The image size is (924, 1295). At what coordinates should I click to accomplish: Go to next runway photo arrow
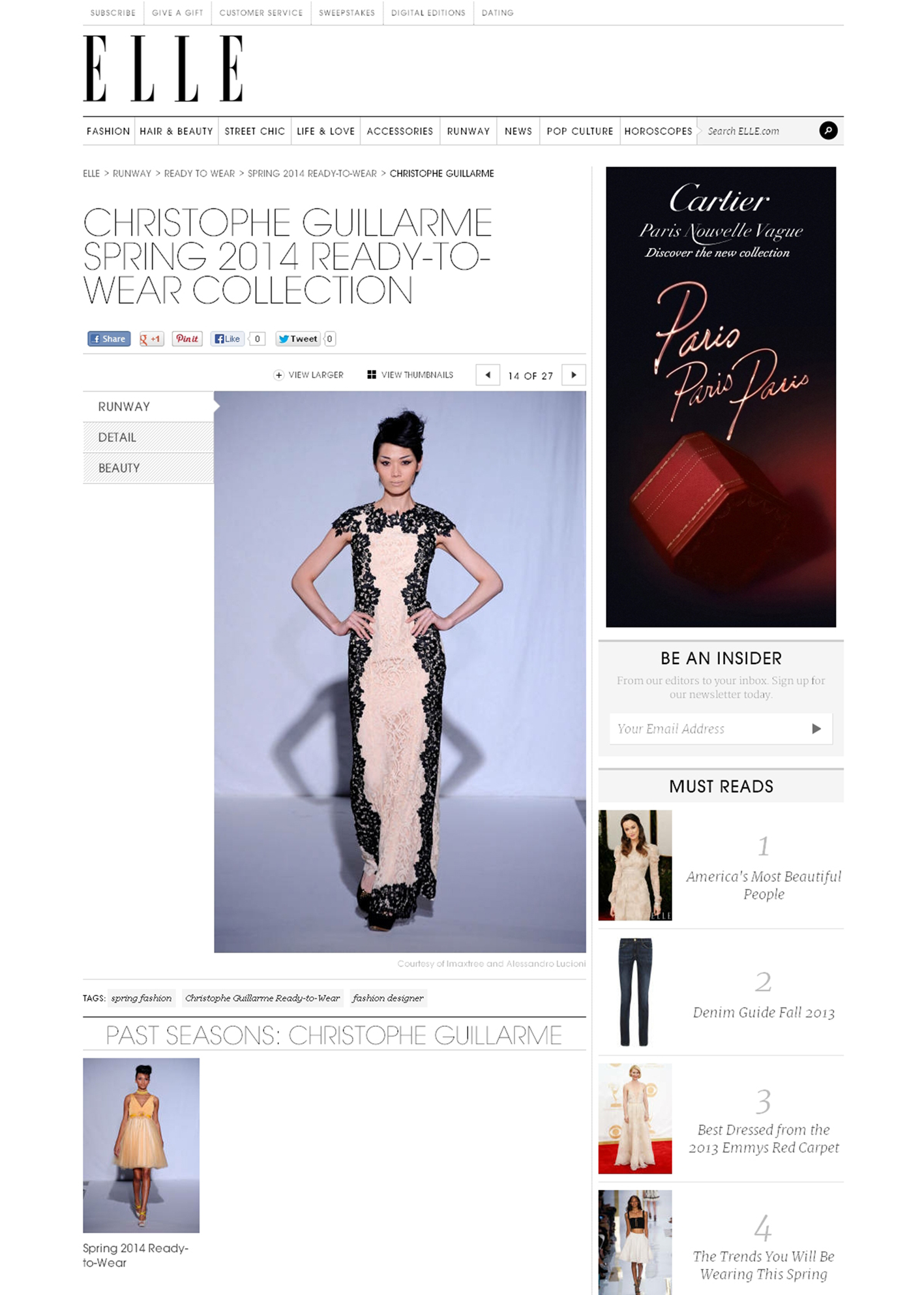pyautogui.click(x=574, y=375)
